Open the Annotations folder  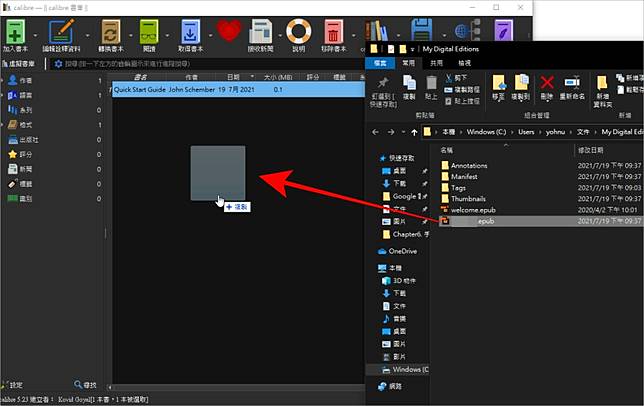pos(464,165)
